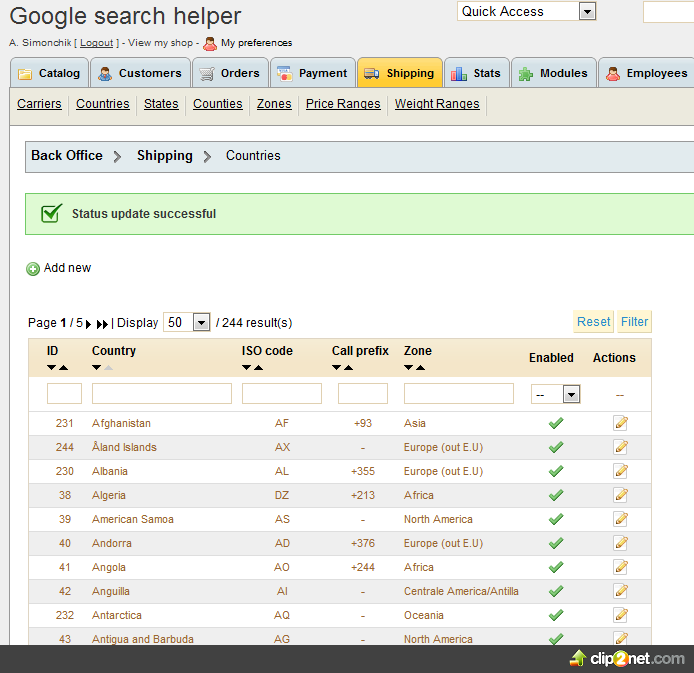Sort ID column descending arrow
The height and width of the screenshot is (673, 694).
pos(51,367)
